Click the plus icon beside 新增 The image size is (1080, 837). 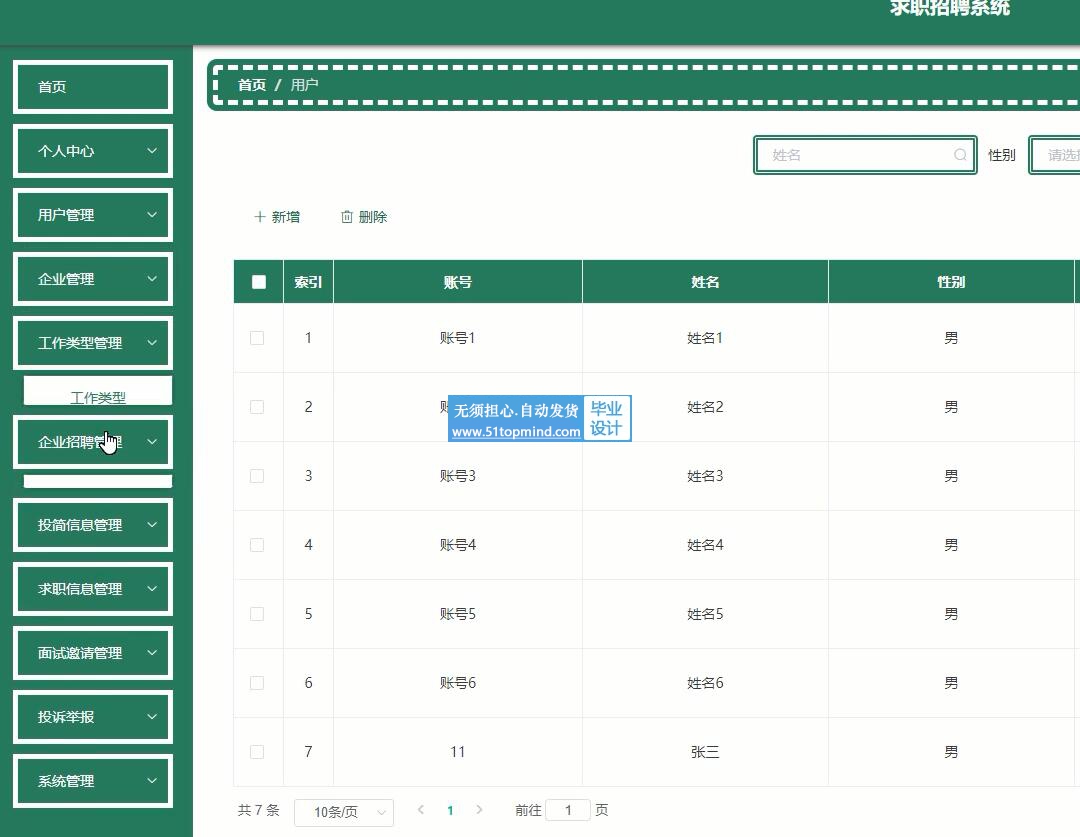click(x=260, y=217)
